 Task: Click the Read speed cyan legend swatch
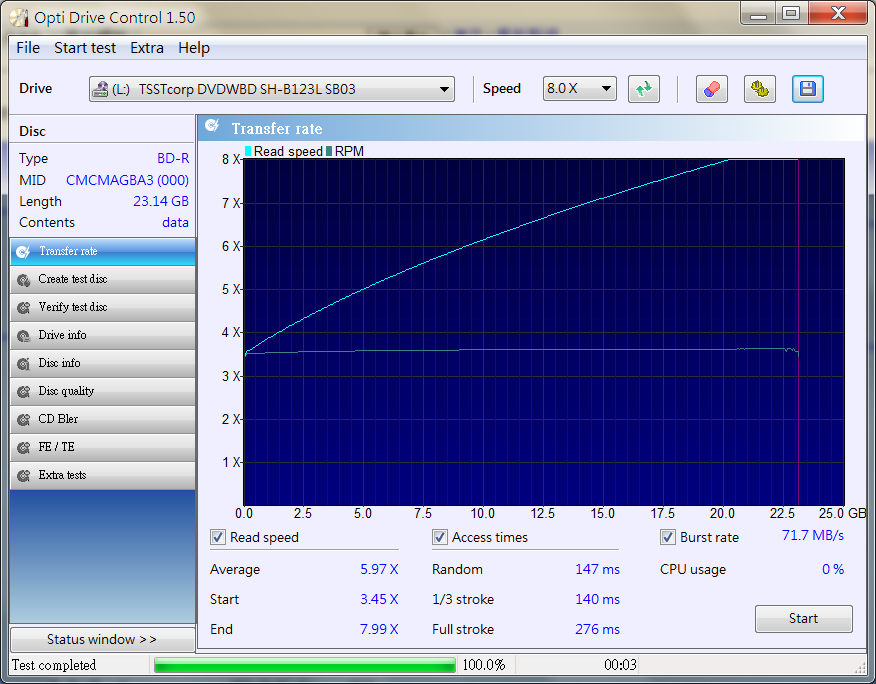click(248, 151)
